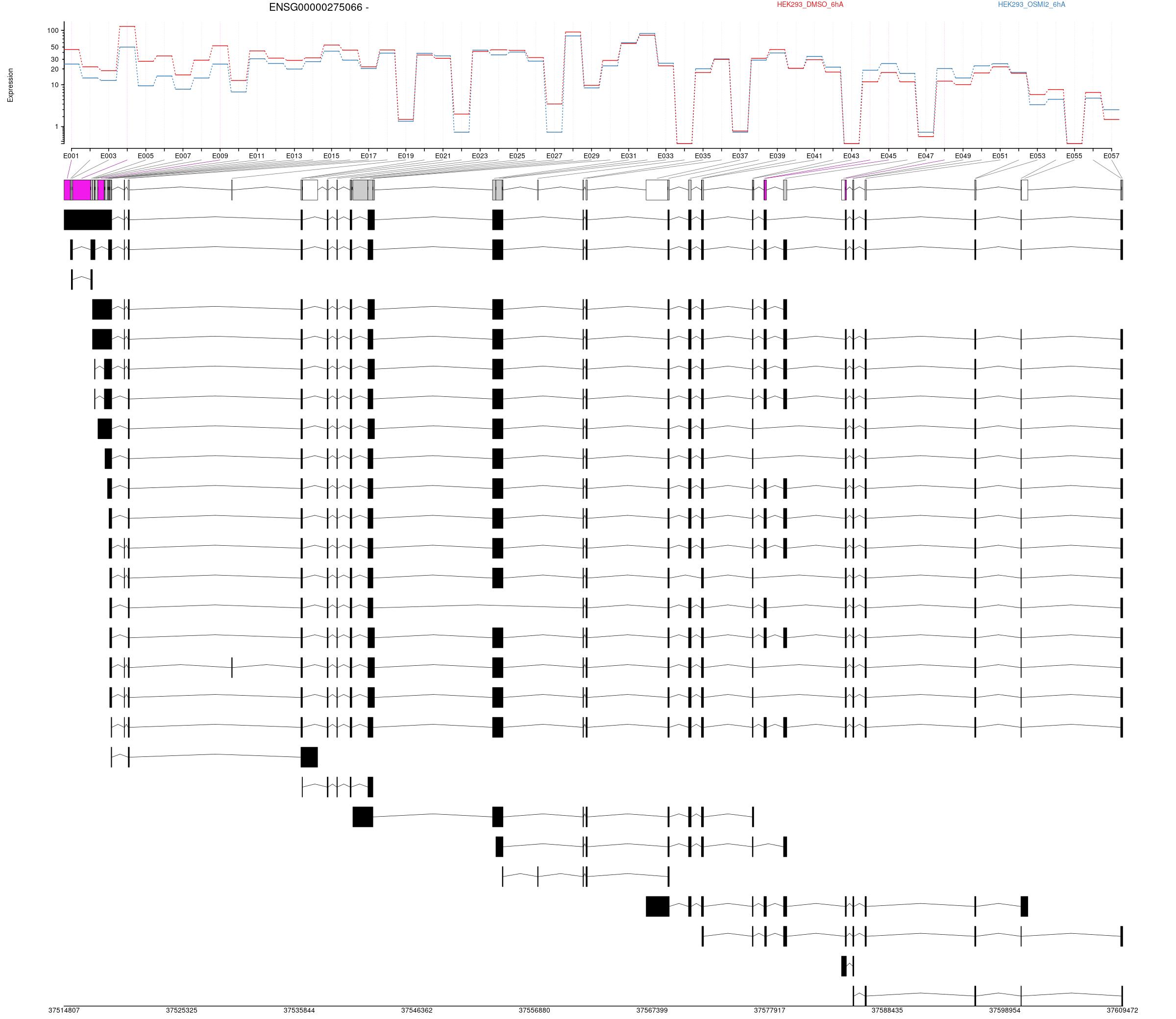The height and width of the screenshot is (1019, 1176).
Task: Click exon label E017
Action: 368,156
